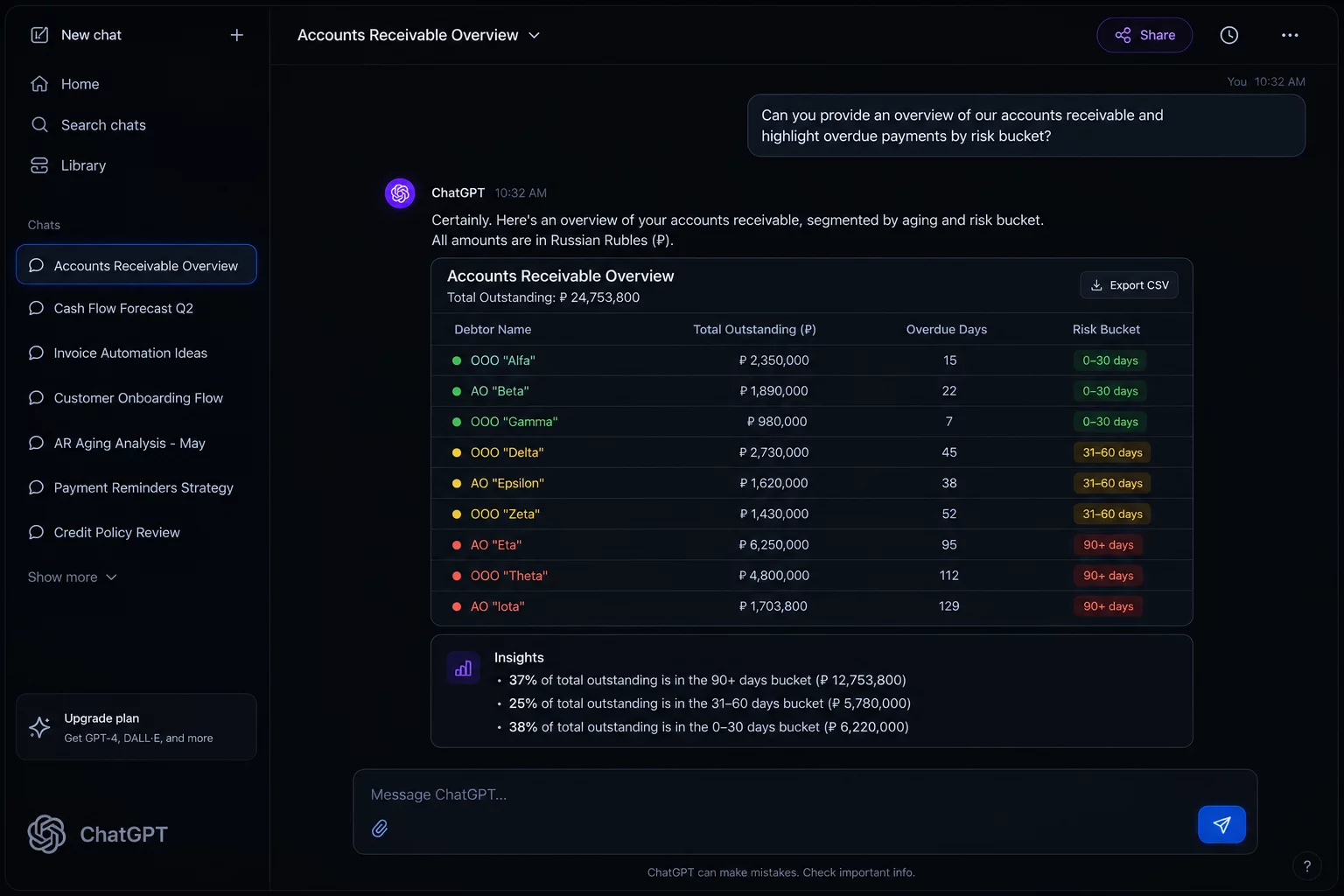Click debtor name OOO "Theta"
The height and width of the screenshot is (896, 1344).
click(x=509, y=576)
